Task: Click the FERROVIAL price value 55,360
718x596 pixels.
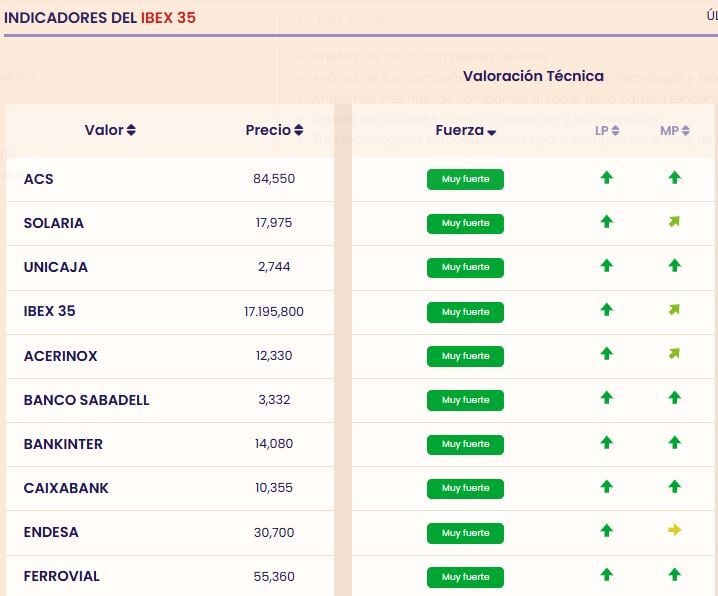Action: tap(274, 576)
